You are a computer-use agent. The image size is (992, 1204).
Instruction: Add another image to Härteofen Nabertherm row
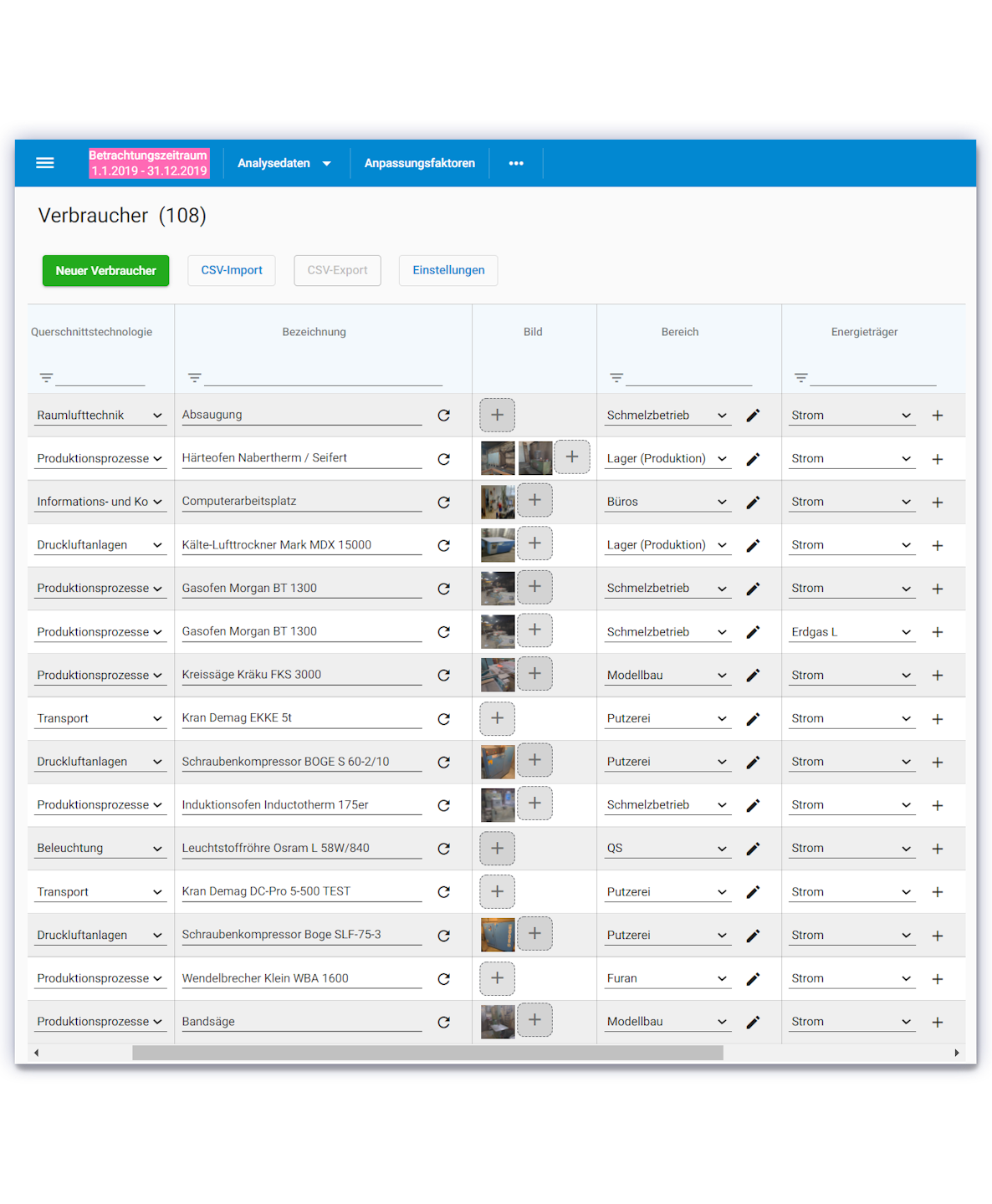point(572,457)
